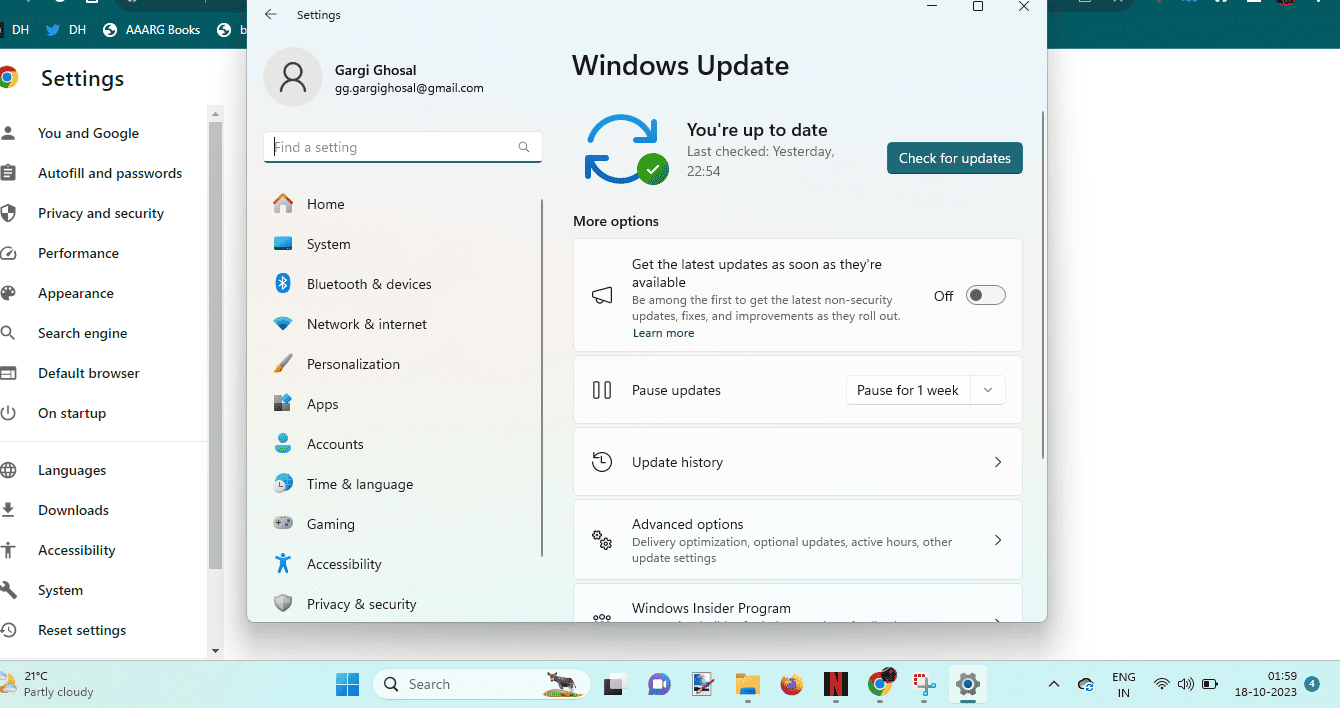This screenshot has height=708, width=1340.
Task: Open Privacy and security in Chrome settings
Action: (x=101, y=213)
